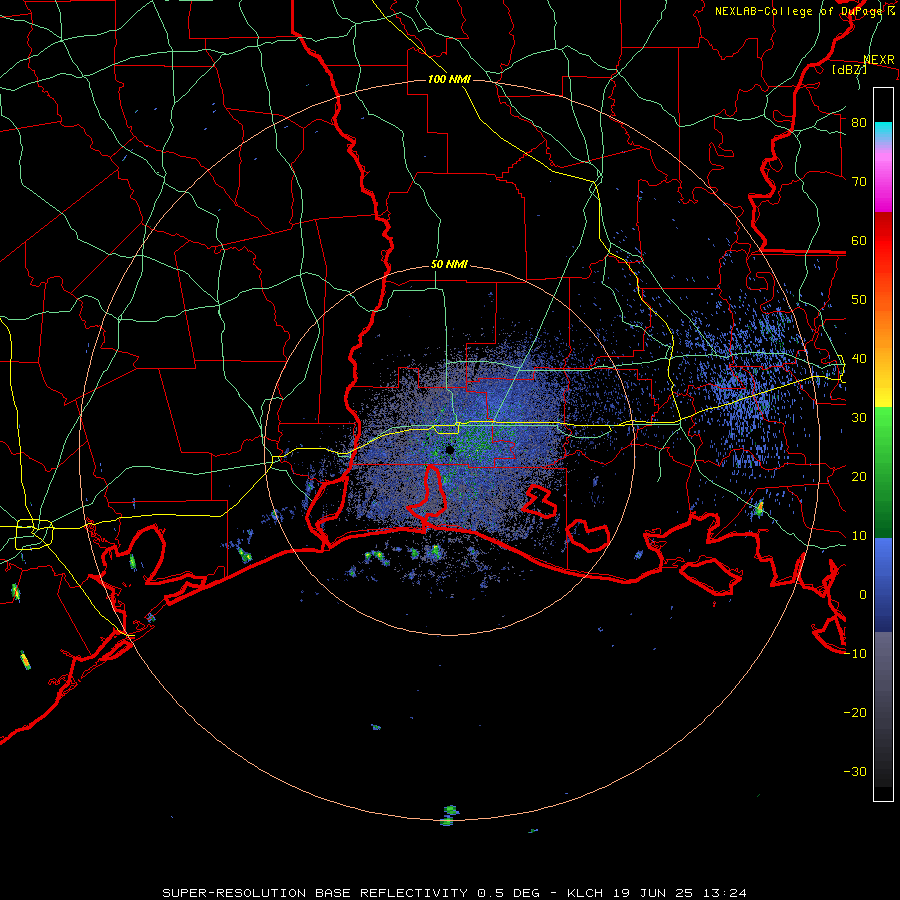Image resolution: width=900 pixels, height=900 pixels.
Task: Click the -30 dBZ scale label
Action: (855, 772)
